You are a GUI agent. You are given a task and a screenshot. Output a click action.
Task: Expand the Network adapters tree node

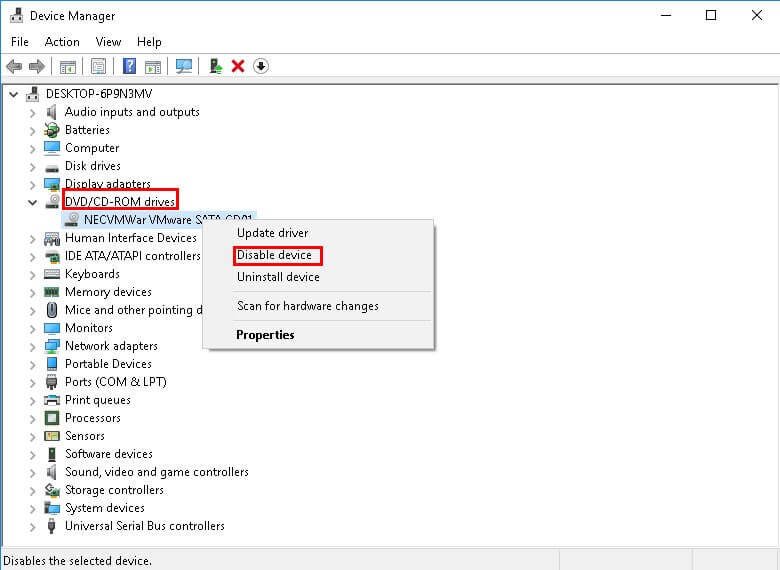tap(32, 346)
